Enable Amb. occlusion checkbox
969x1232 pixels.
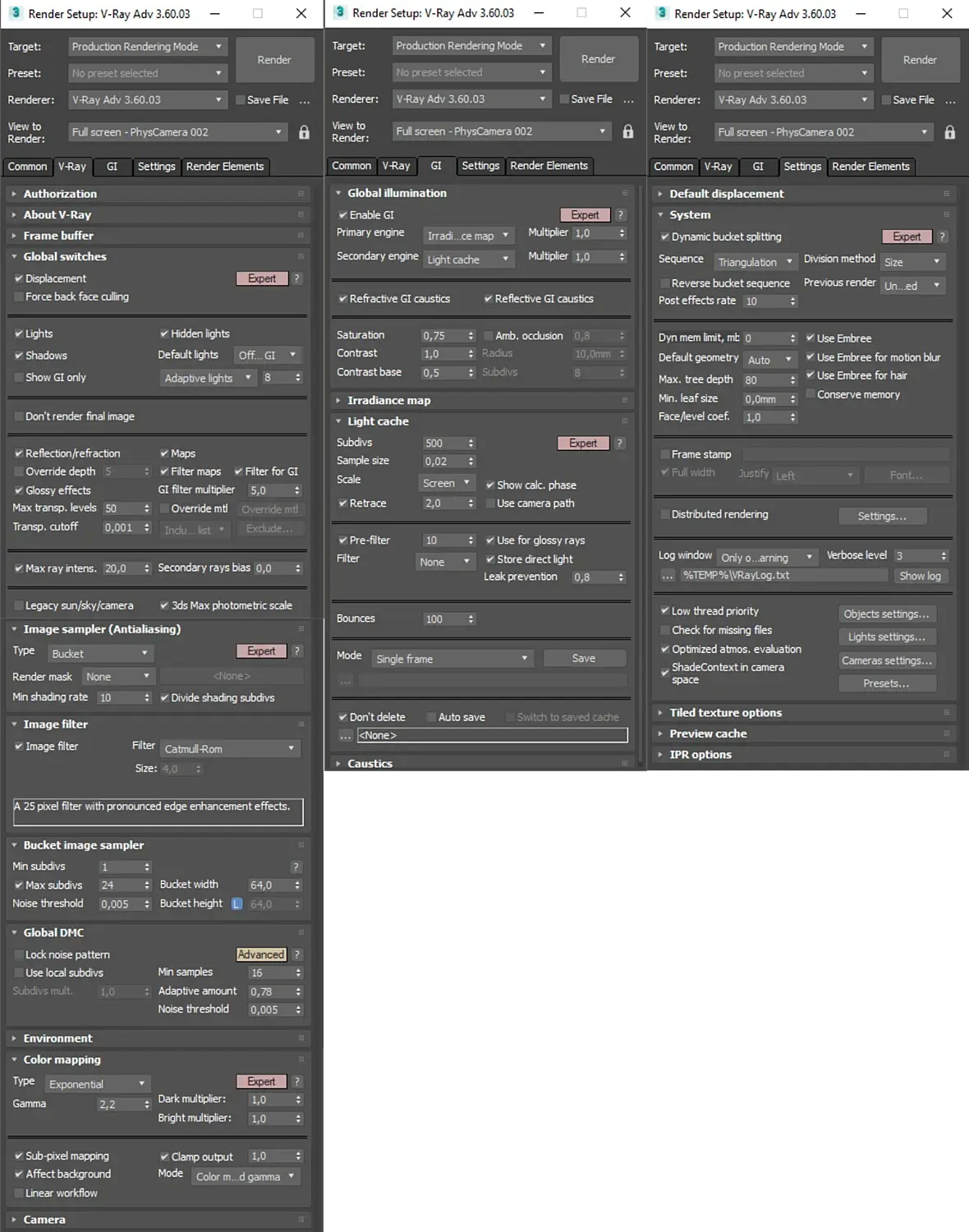pos(489,336)
